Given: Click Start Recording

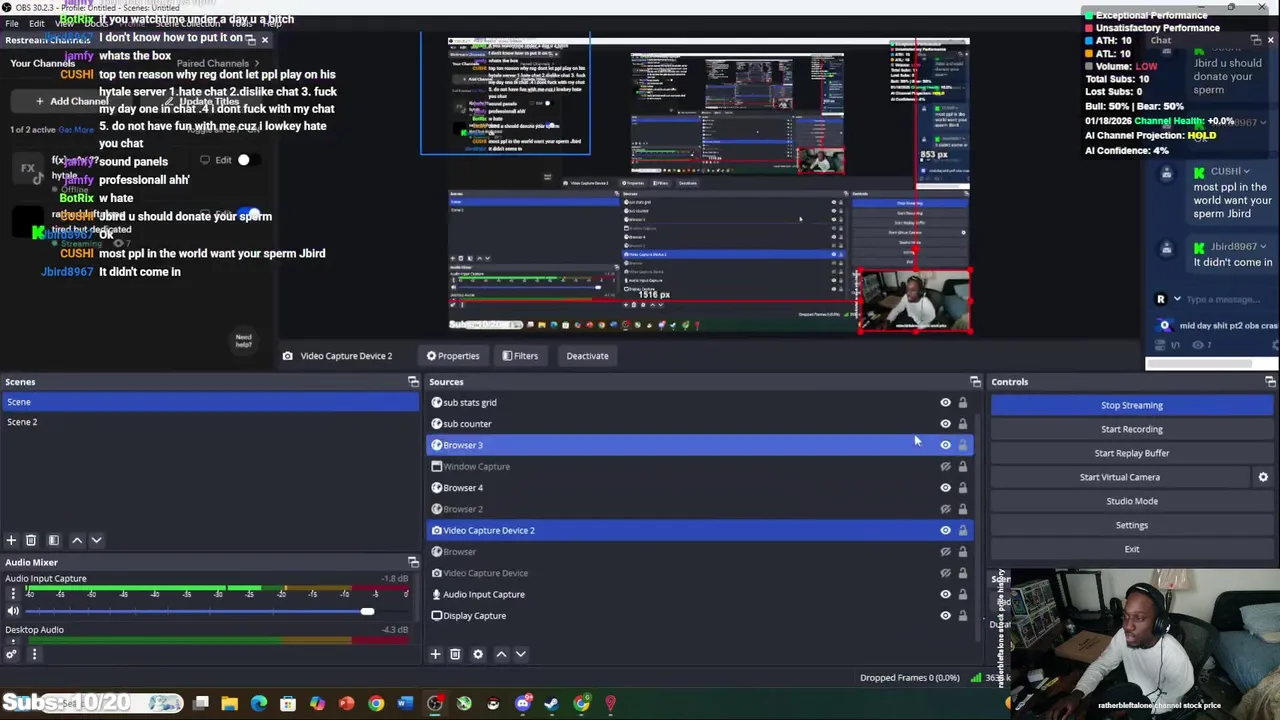Looking at the screenshot, I should click(x=1132, y=429).
